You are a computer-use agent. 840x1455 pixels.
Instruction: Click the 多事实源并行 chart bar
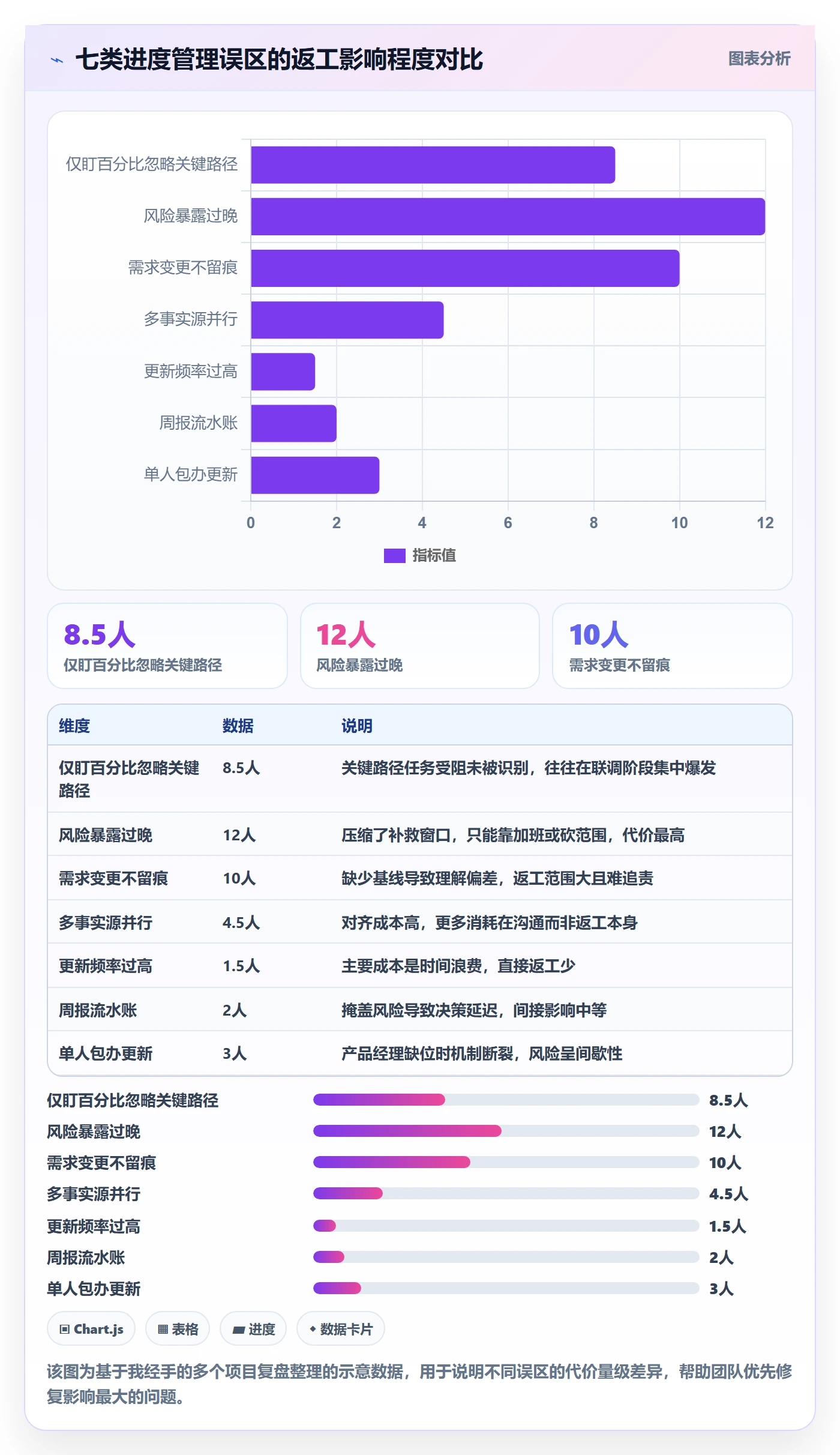(x=347, y=320)
